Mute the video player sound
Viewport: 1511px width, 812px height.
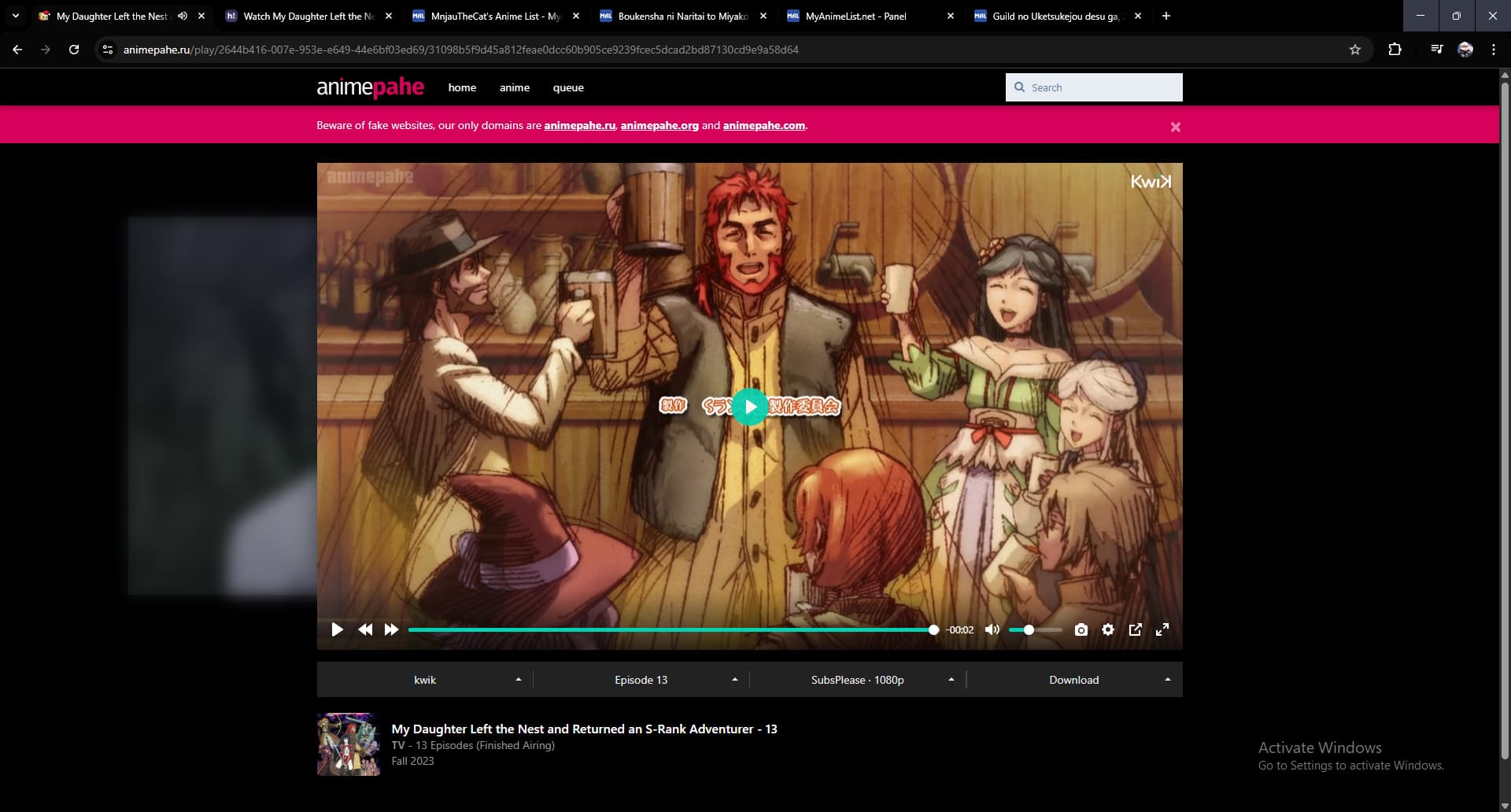(992, 629)
